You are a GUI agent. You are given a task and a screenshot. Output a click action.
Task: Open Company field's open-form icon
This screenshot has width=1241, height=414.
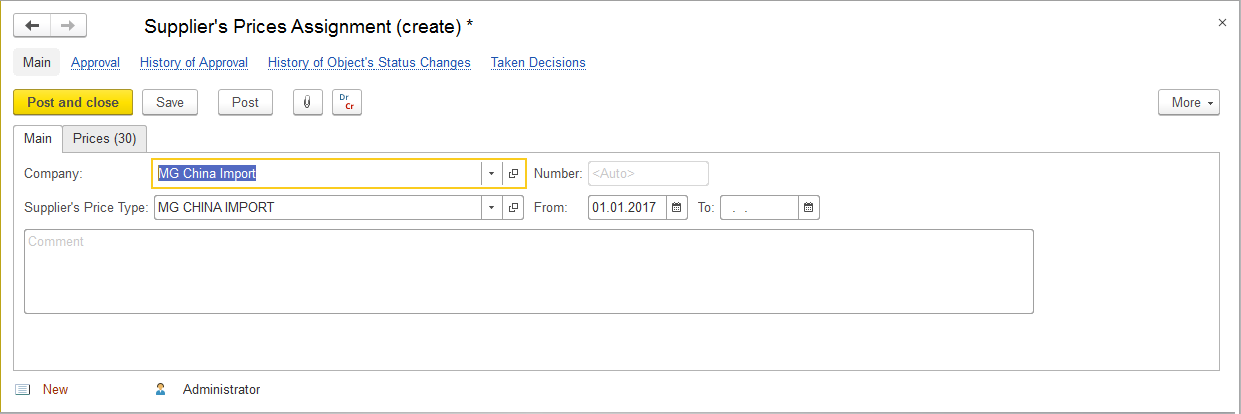tap(514, 173)
